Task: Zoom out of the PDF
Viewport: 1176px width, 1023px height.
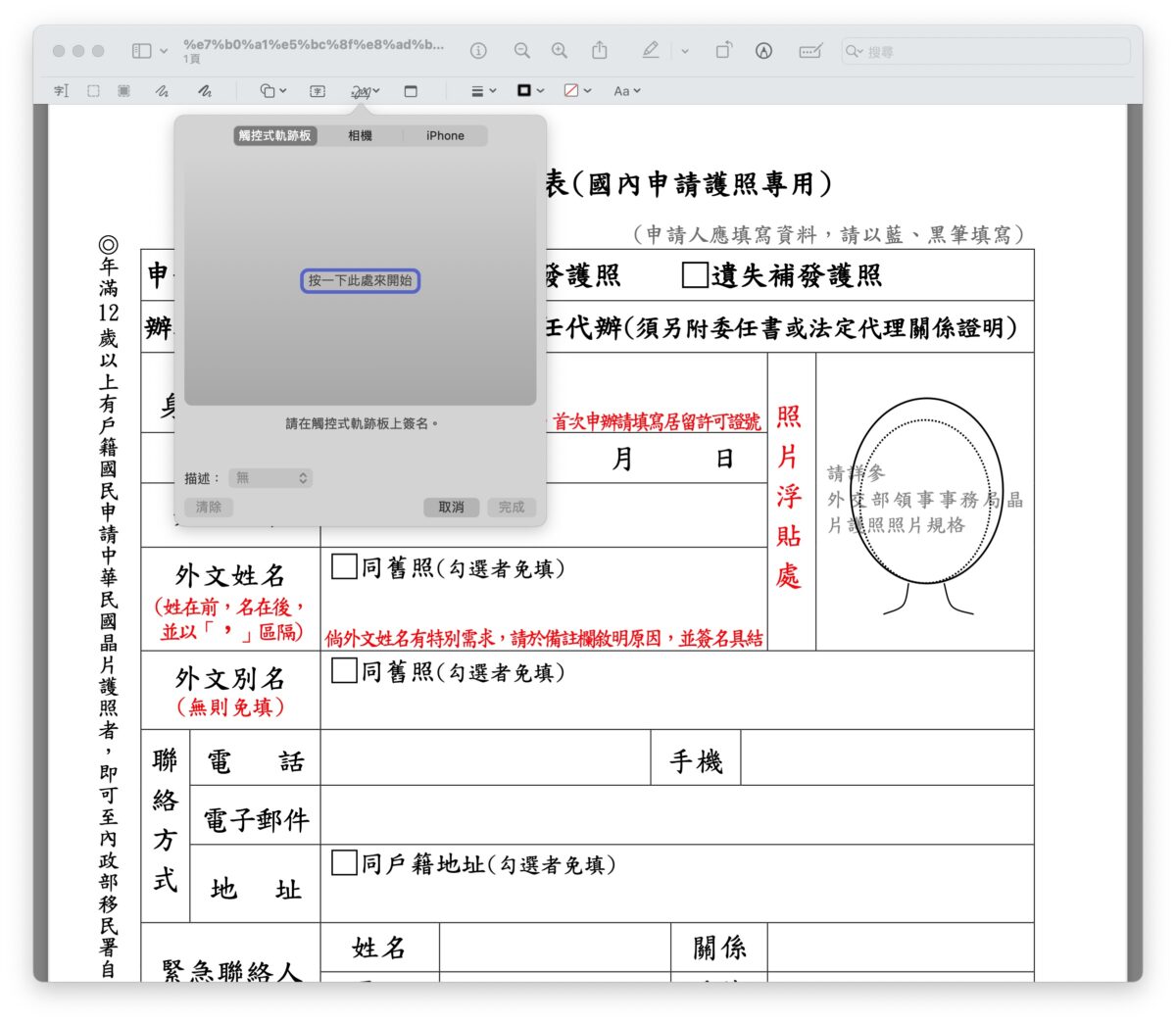Action: (x=522, y=51)
